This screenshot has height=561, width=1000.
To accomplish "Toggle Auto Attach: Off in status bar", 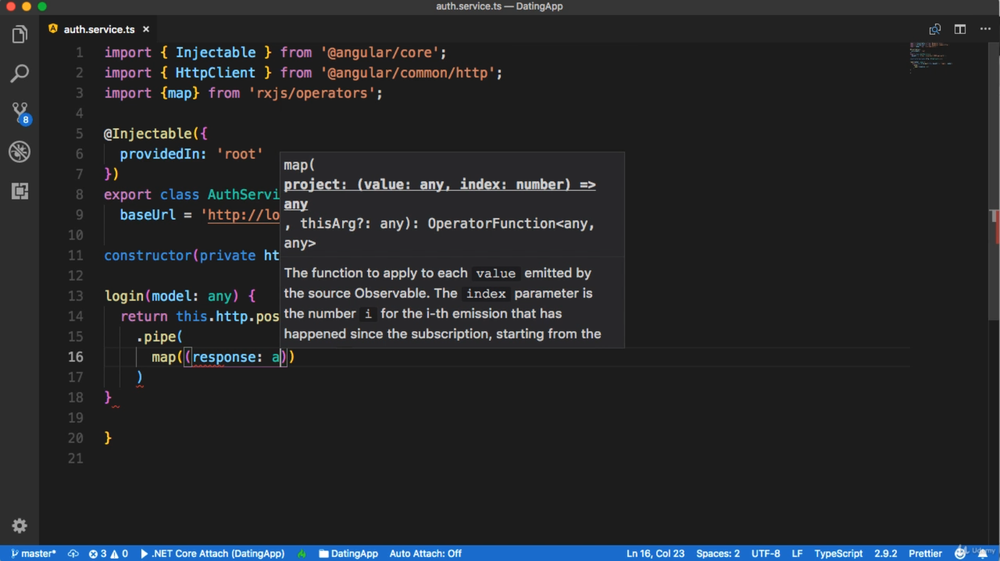I will pyautogui.click(x=425, y=553).
